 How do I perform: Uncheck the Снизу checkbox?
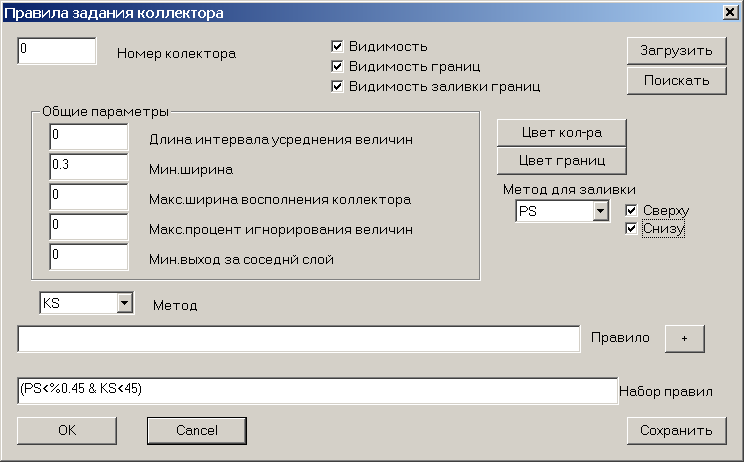click(631, 229)
